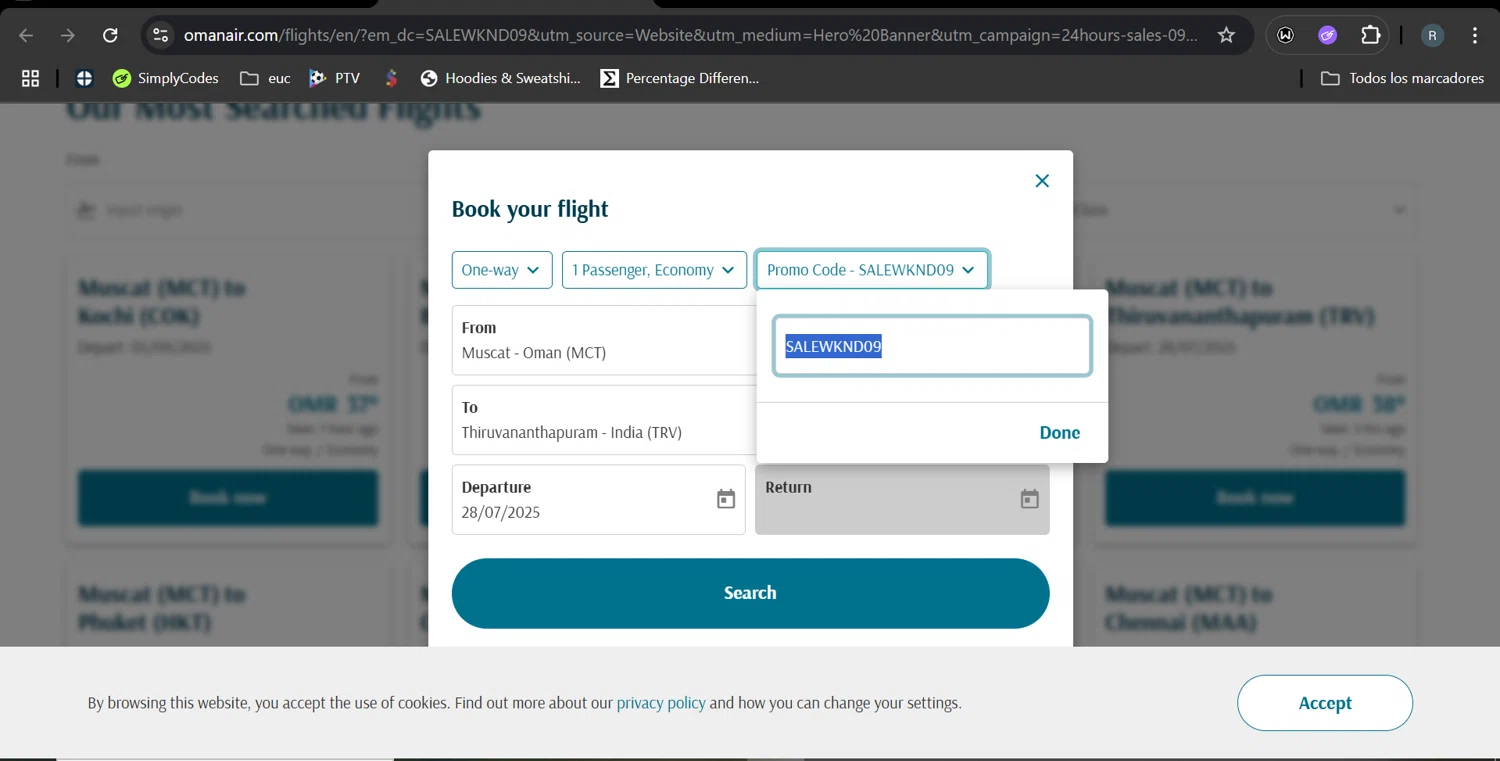This screenshot has width=1500, height=761.
Task: Bookmark this page with the star
Action: [1226, 35]
